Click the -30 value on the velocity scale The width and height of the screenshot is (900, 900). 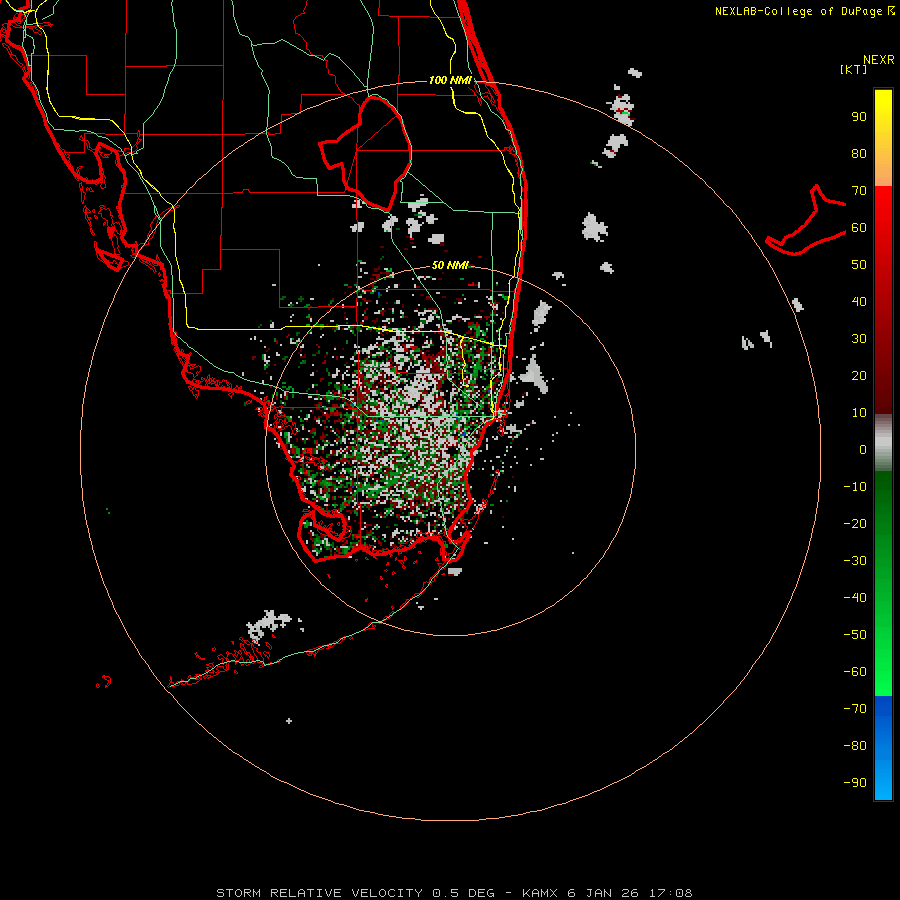click(855, 561)
